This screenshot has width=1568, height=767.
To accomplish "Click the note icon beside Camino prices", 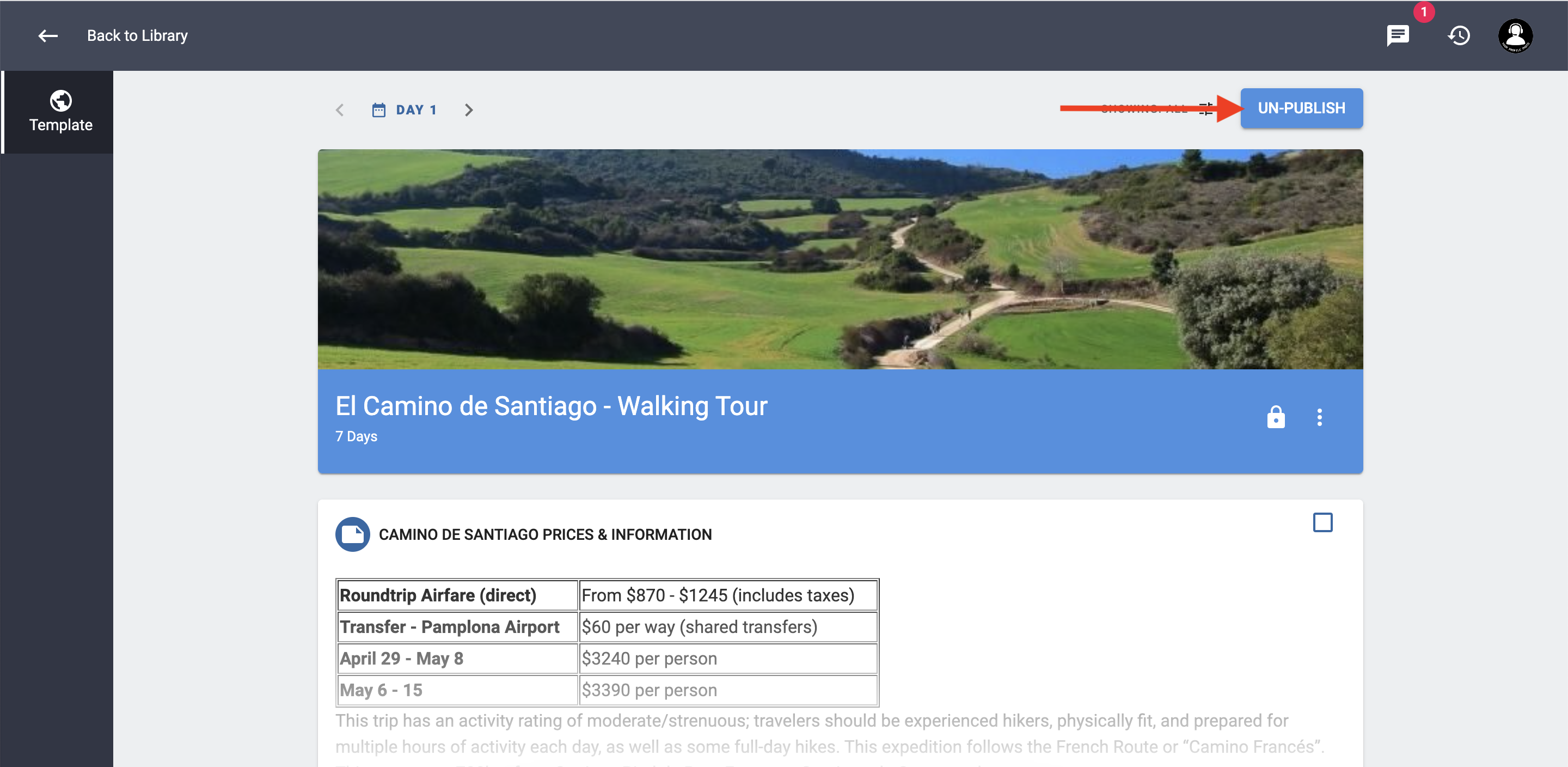I will pyautogui.click(x=352, y=534).
